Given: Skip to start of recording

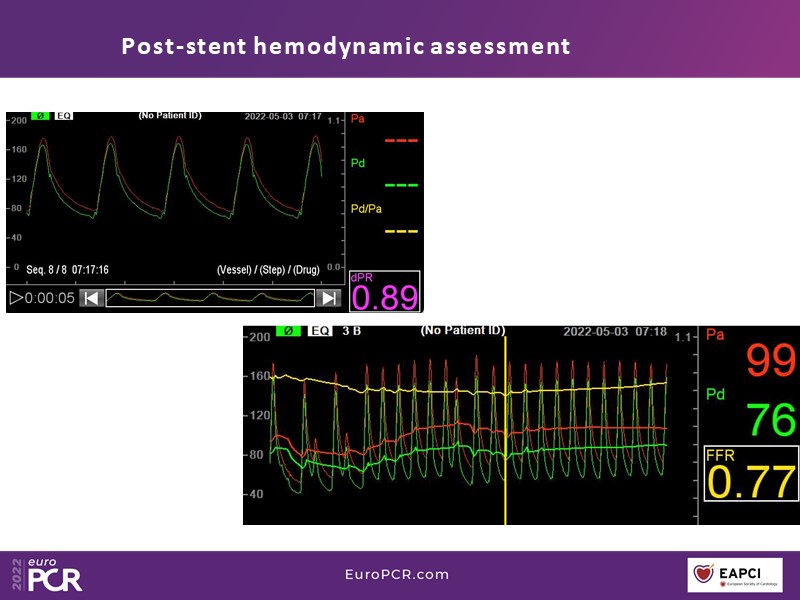Looking at the screenshot, I should (x=91, y=298).
